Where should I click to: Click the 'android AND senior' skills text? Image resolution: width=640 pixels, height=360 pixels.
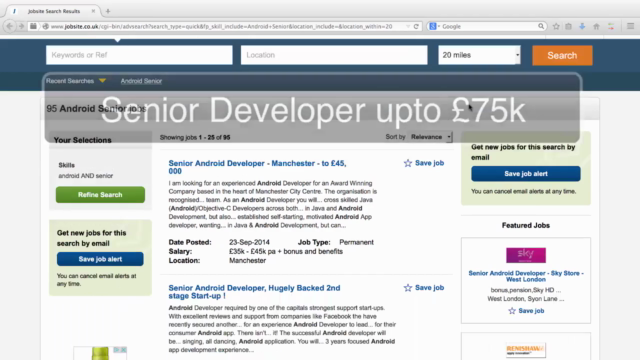pos(86,176)
